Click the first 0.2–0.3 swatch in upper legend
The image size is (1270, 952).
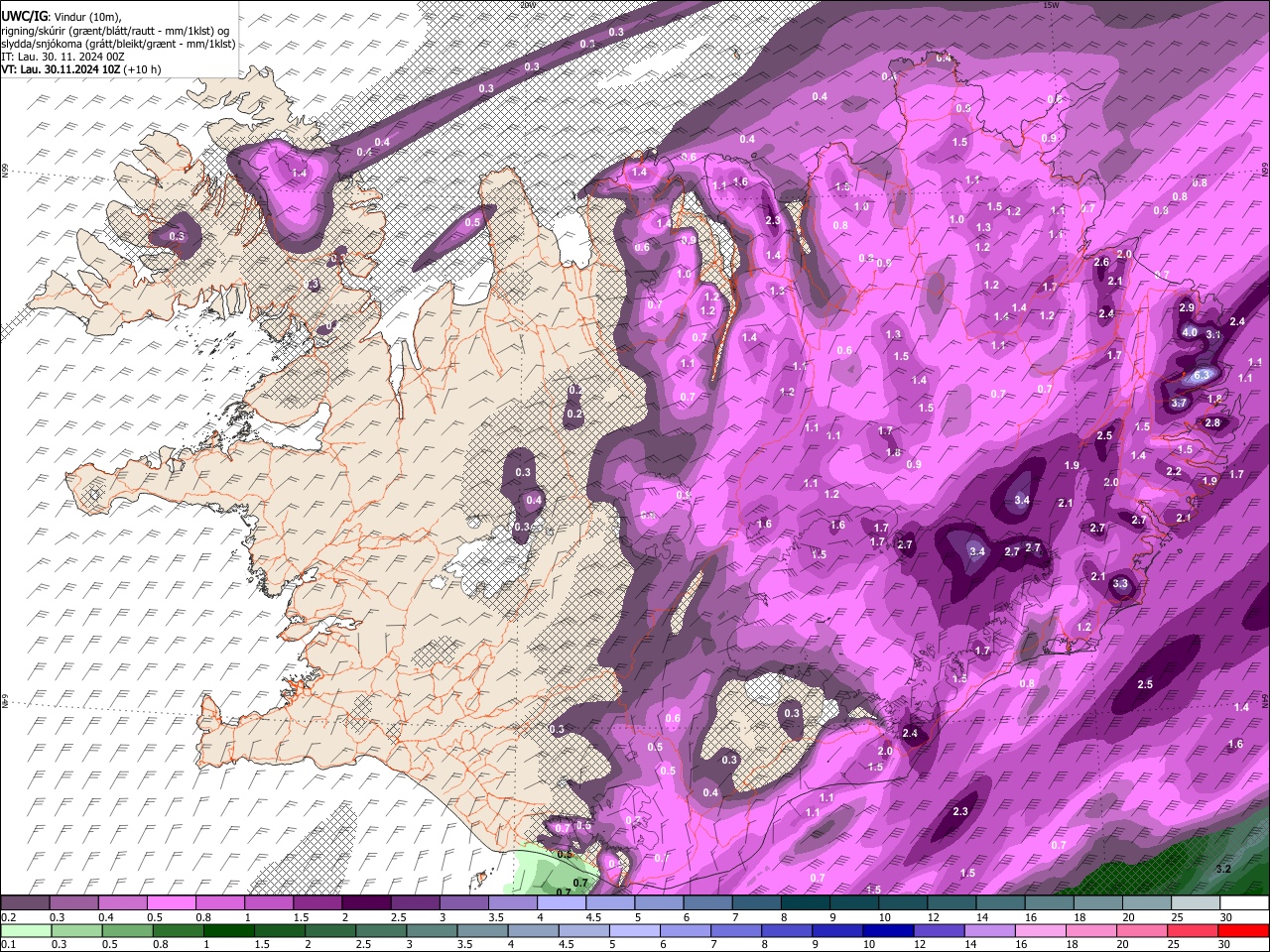(x=25, y=903)
